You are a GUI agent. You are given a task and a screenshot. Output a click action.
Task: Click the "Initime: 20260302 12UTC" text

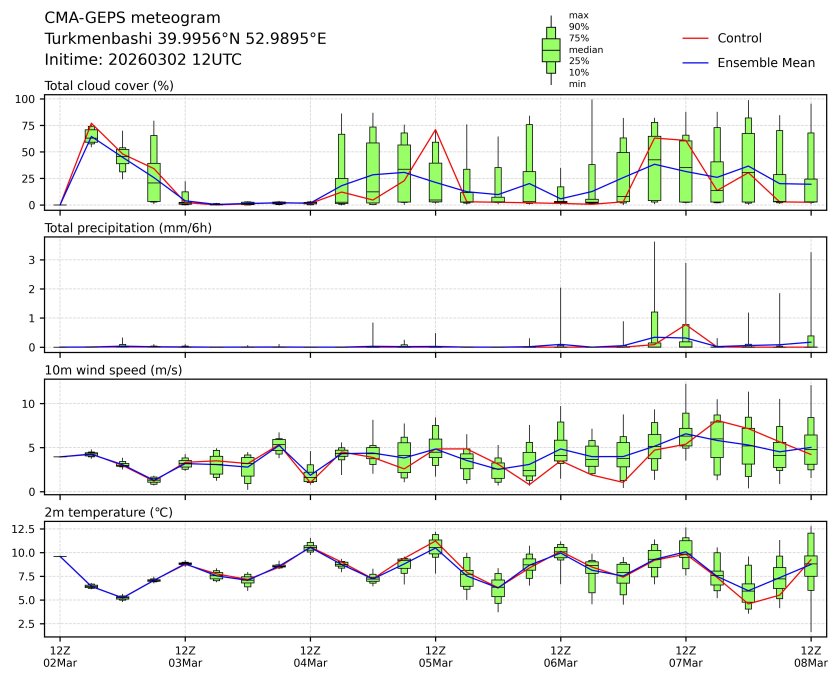pos(143,60)
